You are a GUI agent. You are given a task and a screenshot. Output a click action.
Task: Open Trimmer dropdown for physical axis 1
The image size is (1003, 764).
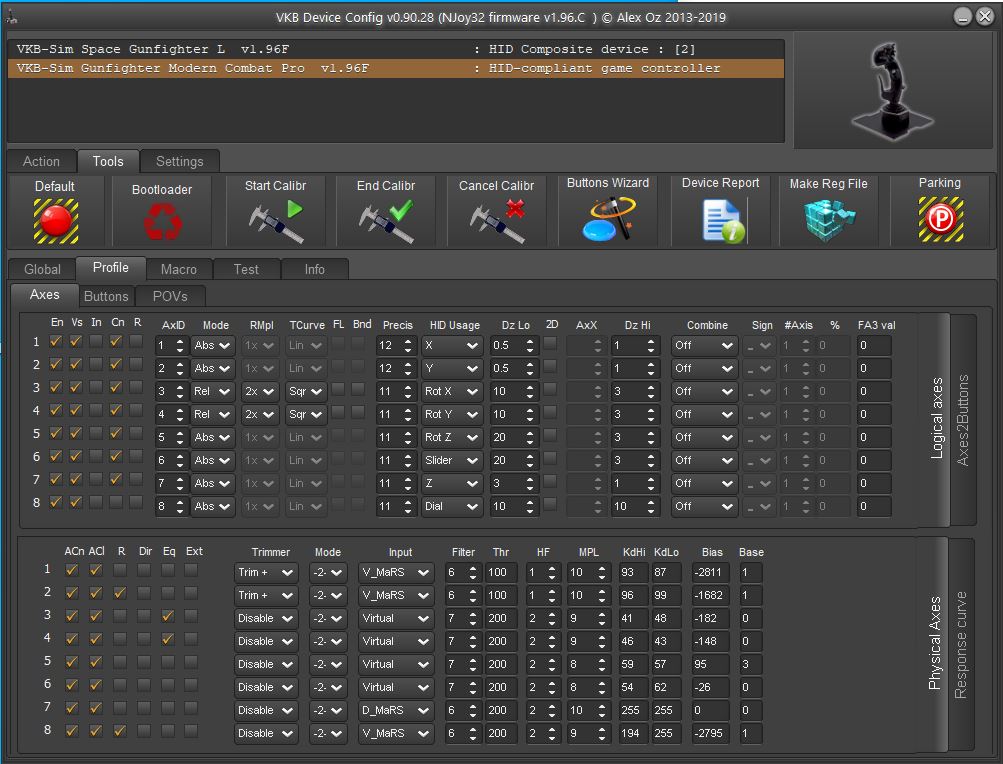click(x=265, y=573)
